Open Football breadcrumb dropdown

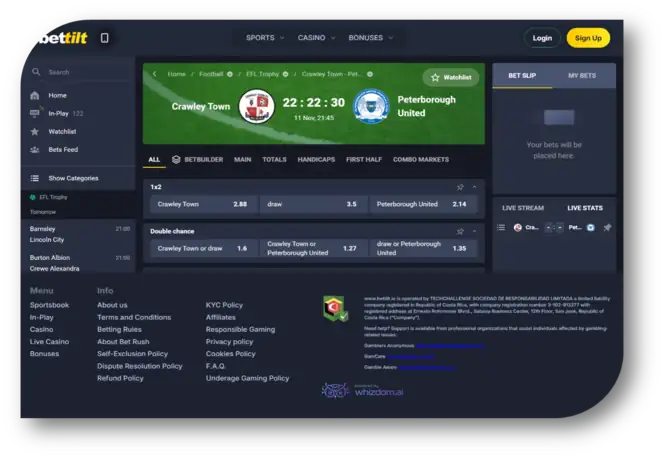229,74
